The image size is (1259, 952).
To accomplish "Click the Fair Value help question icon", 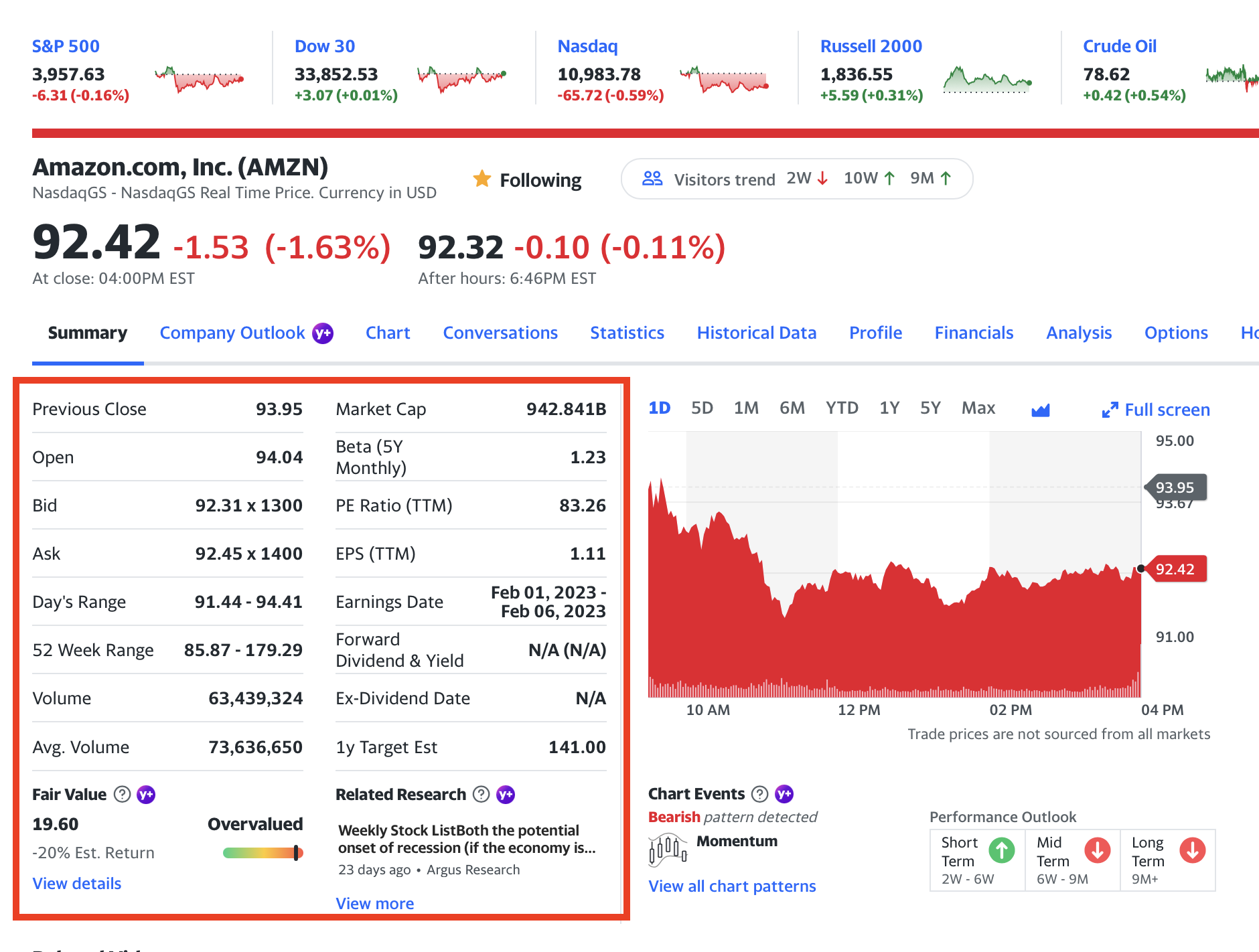I will pyautogui.click(x=122, y=794).
